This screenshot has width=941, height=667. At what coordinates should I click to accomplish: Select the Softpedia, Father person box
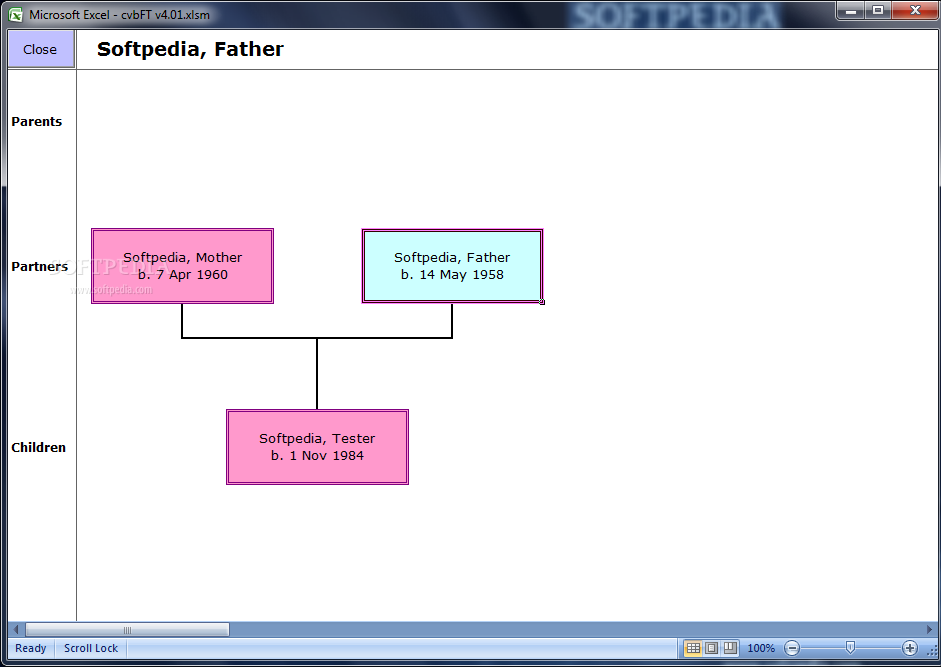[452, 266]
